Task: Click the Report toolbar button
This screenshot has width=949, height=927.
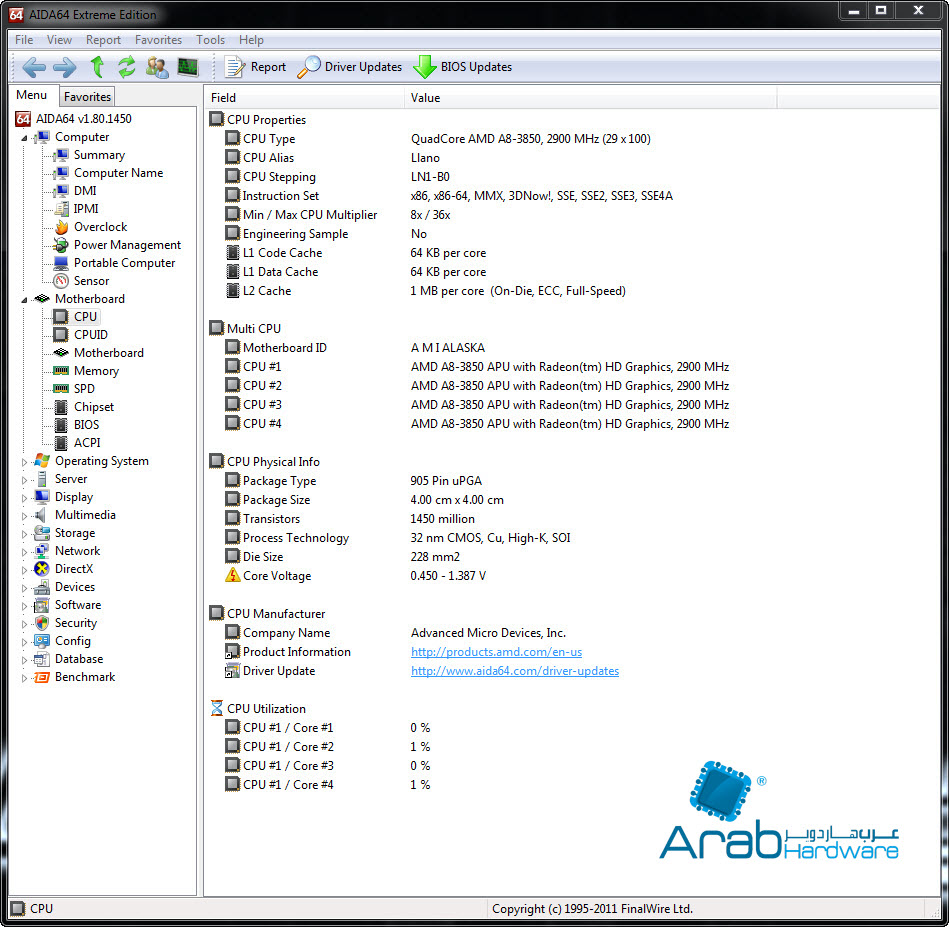Action: click(x=255, y=67)
